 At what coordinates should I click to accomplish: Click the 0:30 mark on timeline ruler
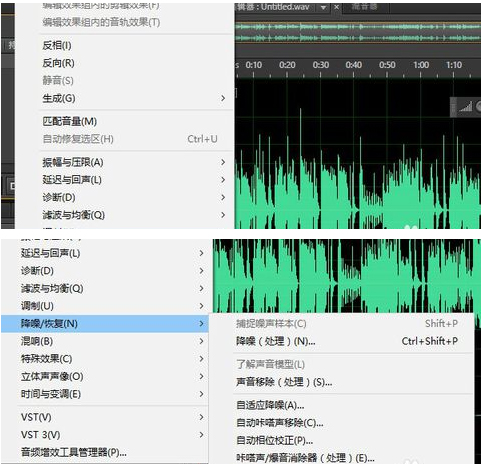(x=320, y=65)
